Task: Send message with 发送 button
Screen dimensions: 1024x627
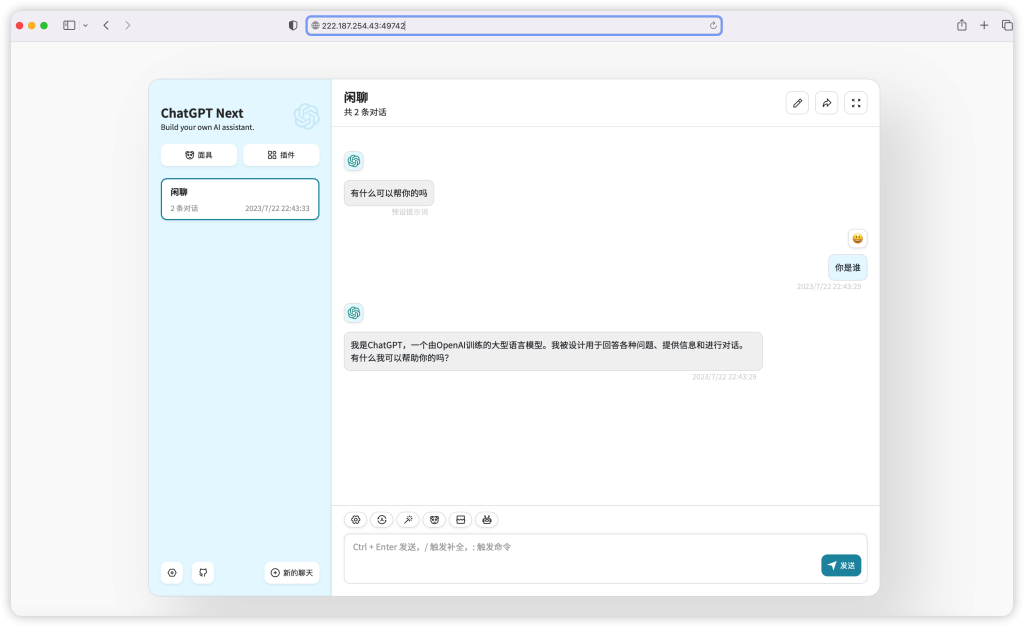Action: (841, 565)
